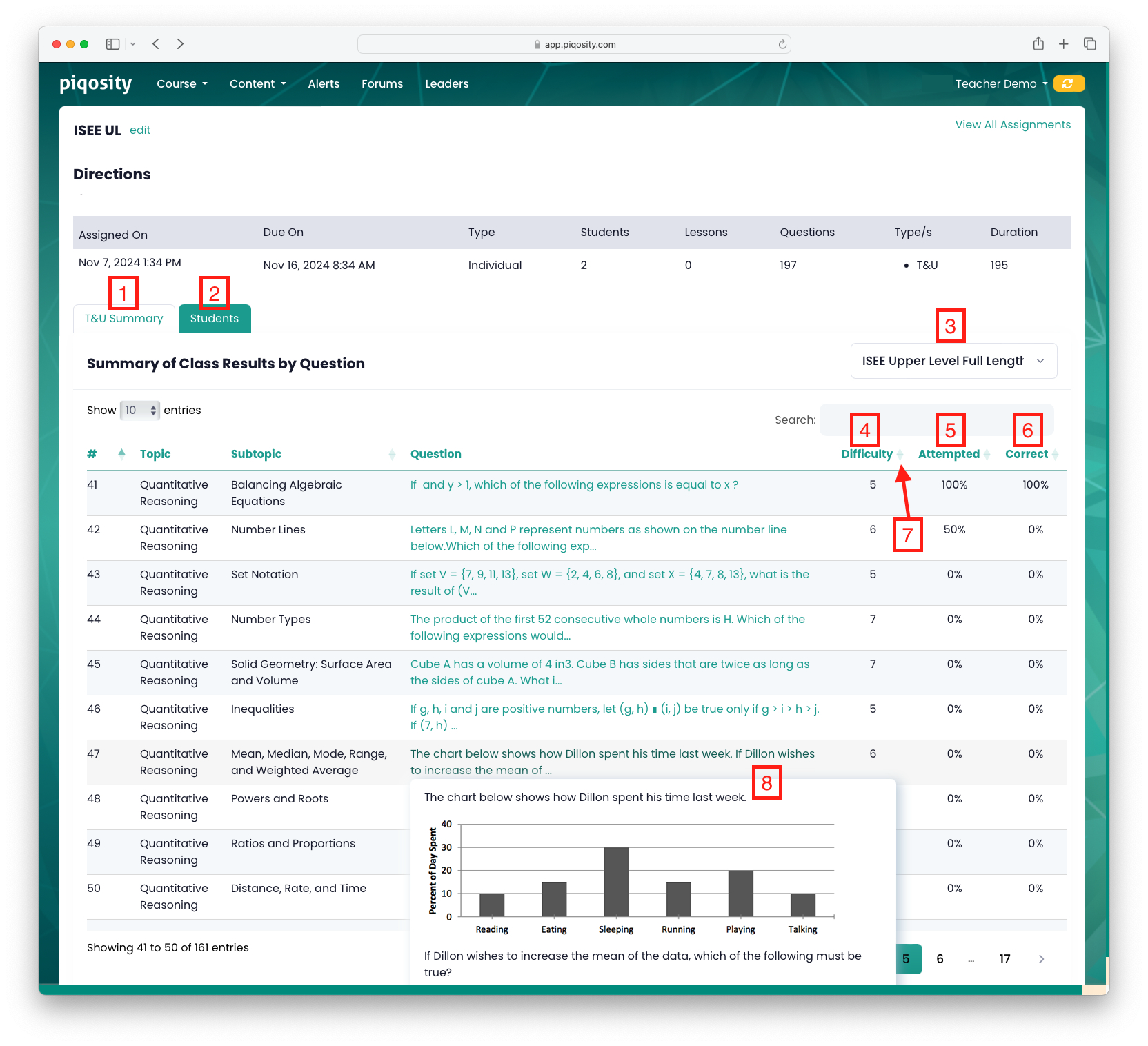Open the Safari sidebar toggle icon
The width and height of the screenshot is (1148, 1046).
click(113, 44)
